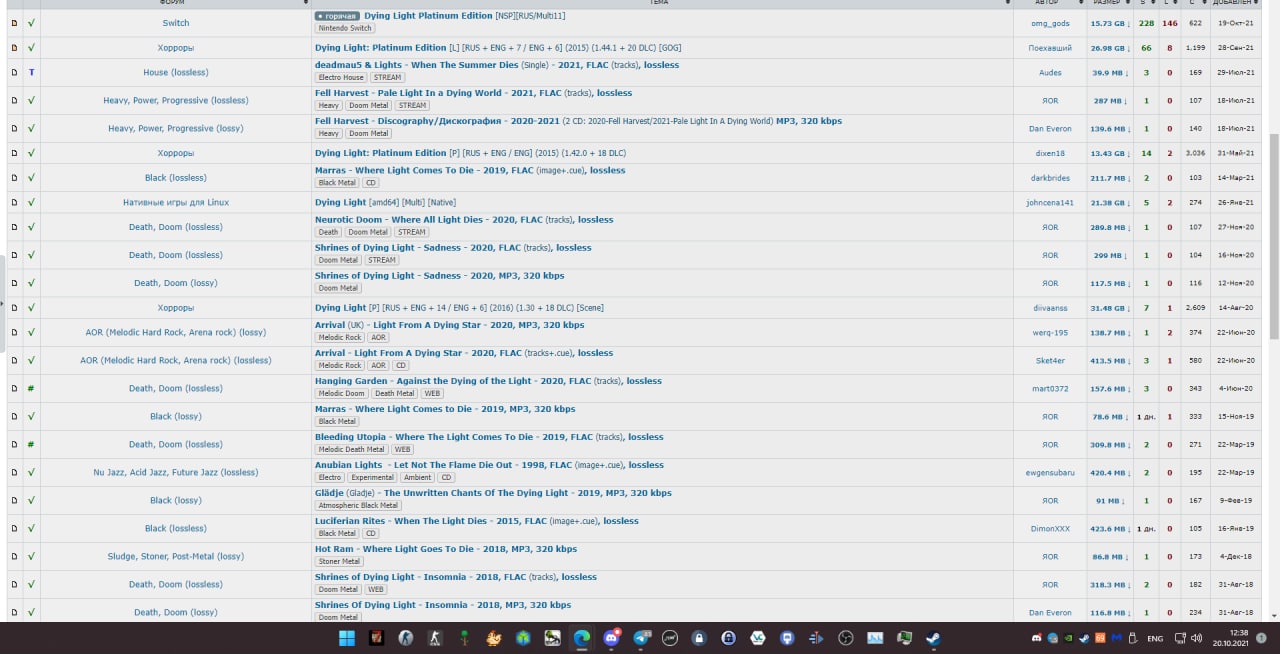Open Telegram from the taskbar

coord(642,638)
